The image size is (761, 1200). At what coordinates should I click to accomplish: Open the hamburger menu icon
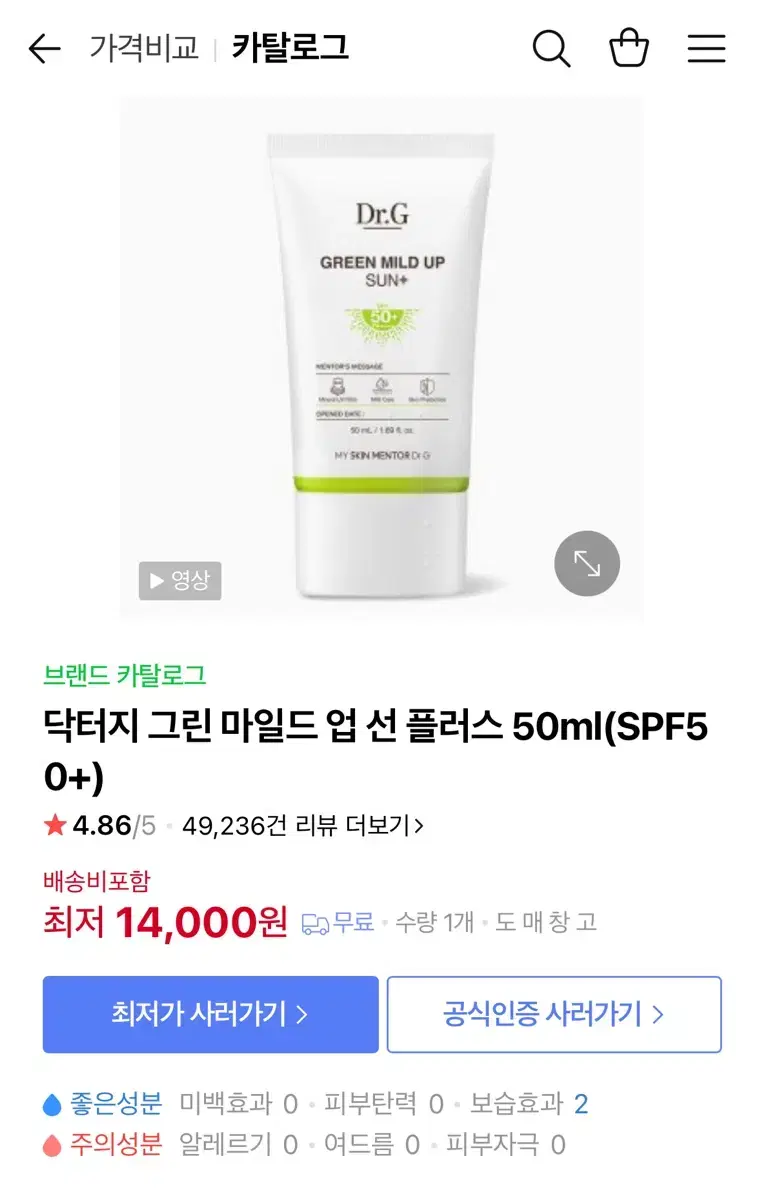pos(706,48)
